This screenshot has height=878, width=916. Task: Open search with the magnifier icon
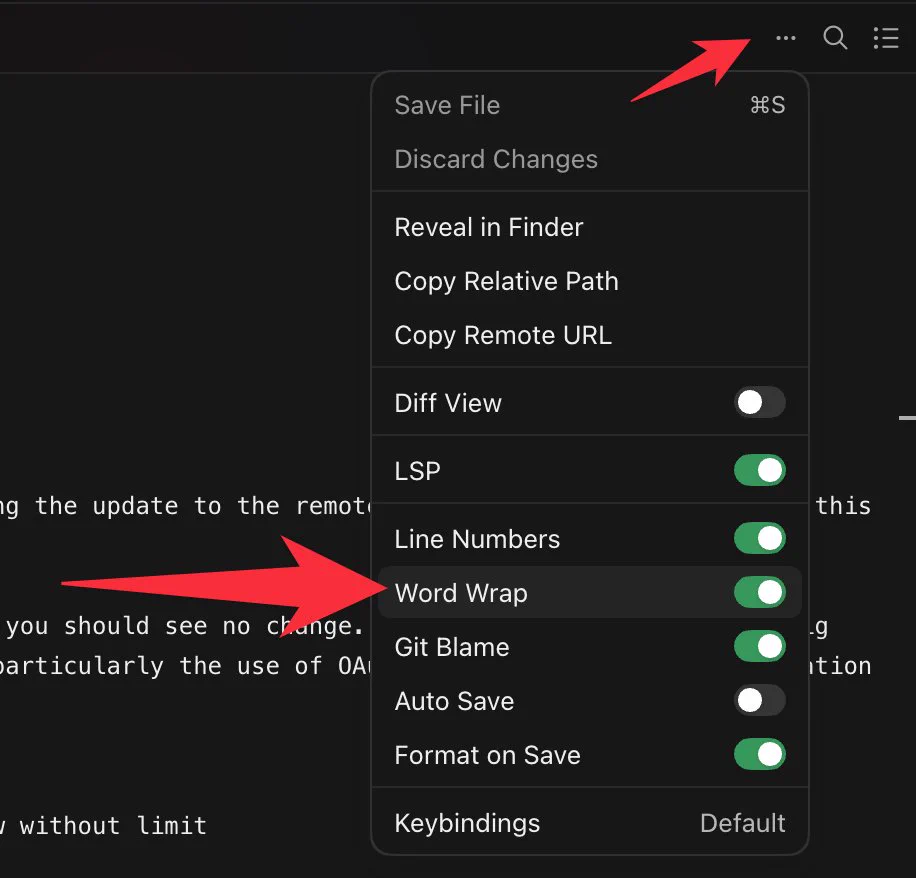[835, 38]
